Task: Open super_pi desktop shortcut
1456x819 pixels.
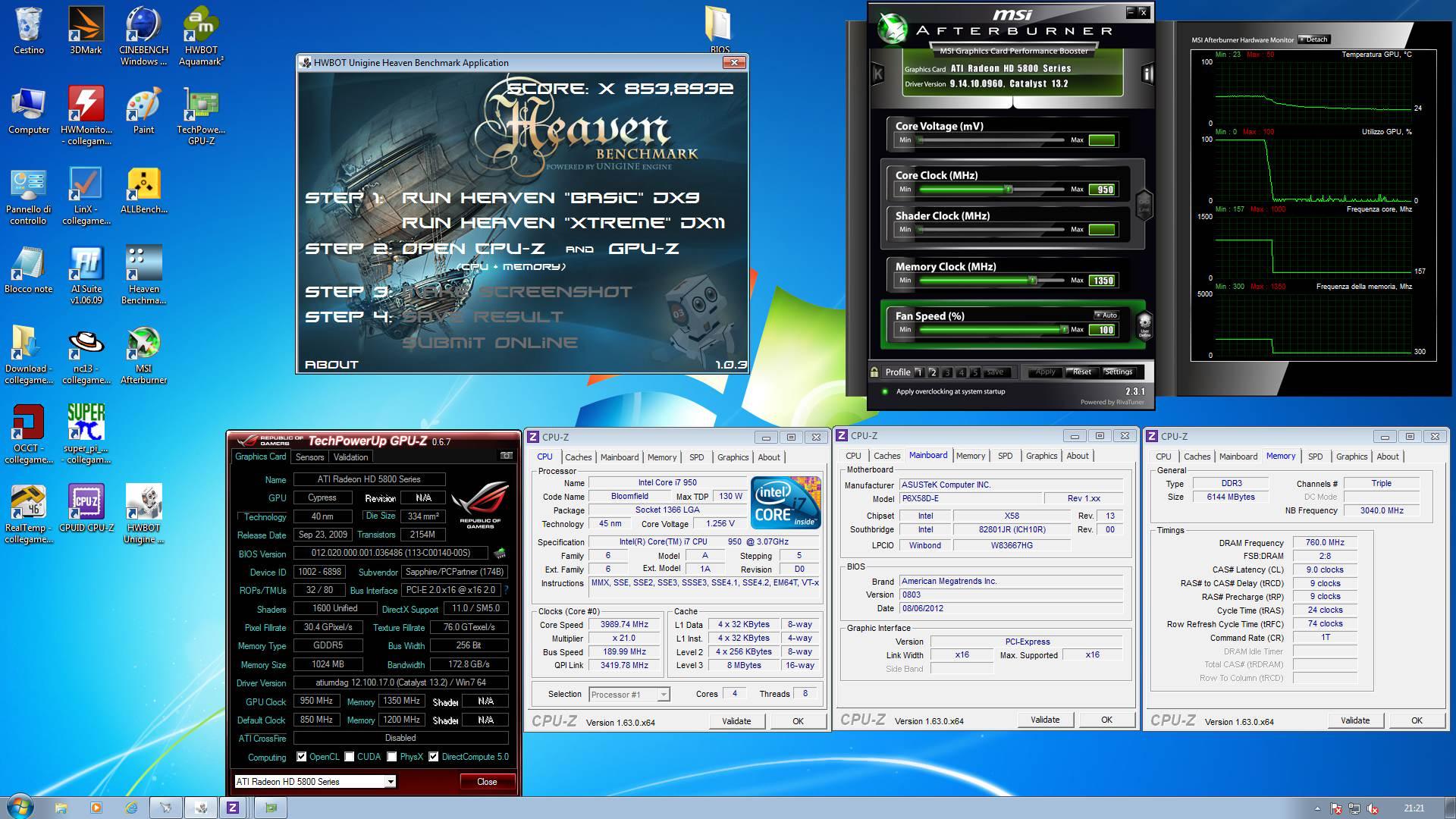Action: 86,434
